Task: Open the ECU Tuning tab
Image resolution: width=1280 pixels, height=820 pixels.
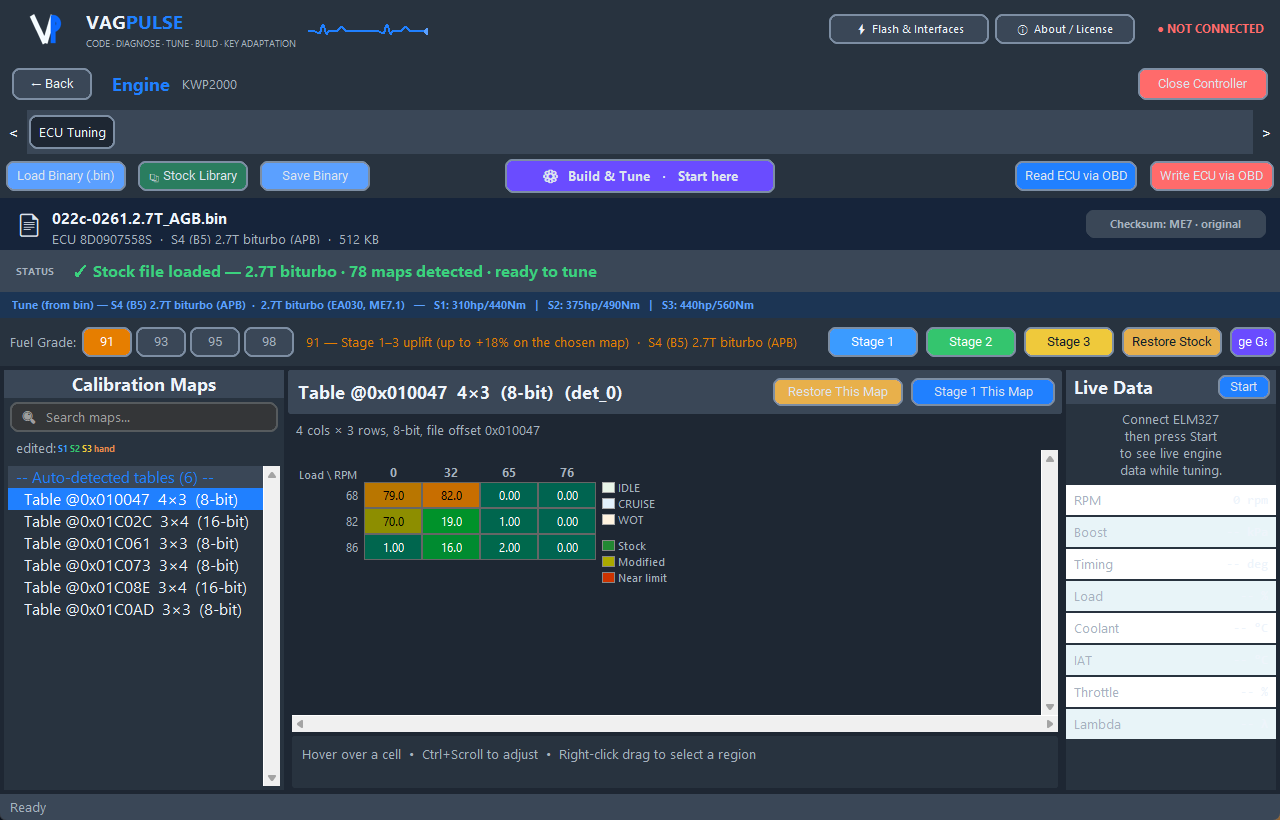Action: tap(72, 132)
